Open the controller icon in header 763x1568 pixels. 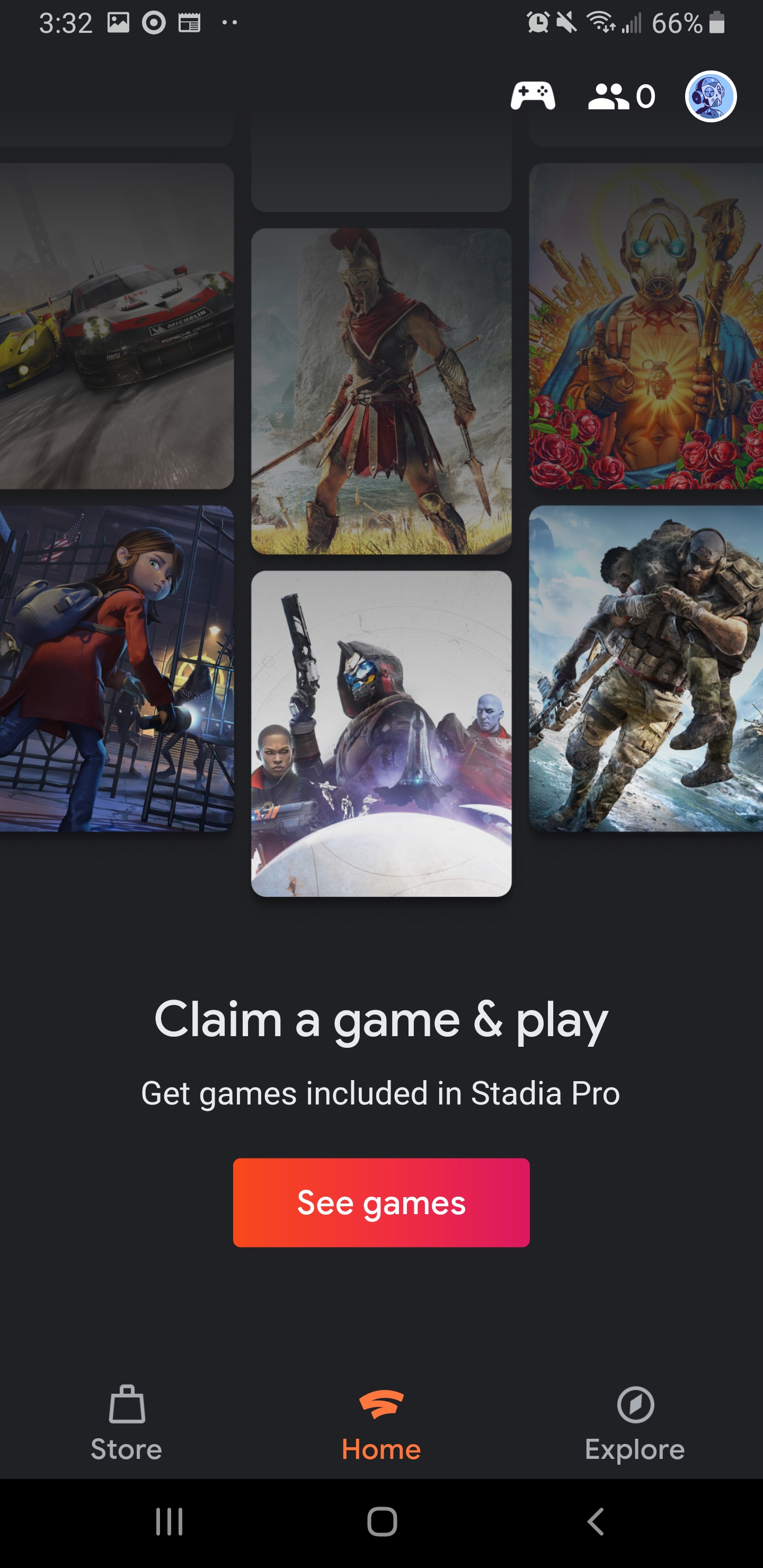click(532, 96)
